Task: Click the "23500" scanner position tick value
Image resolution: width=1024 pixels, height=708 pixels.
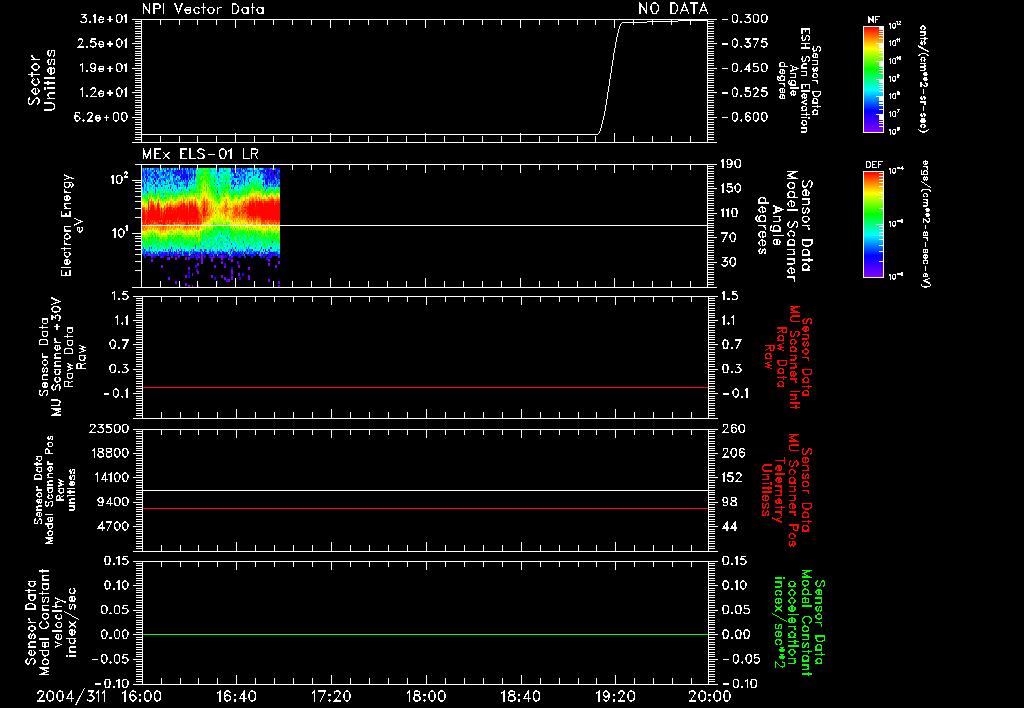Action: click(x=109, y=429)
